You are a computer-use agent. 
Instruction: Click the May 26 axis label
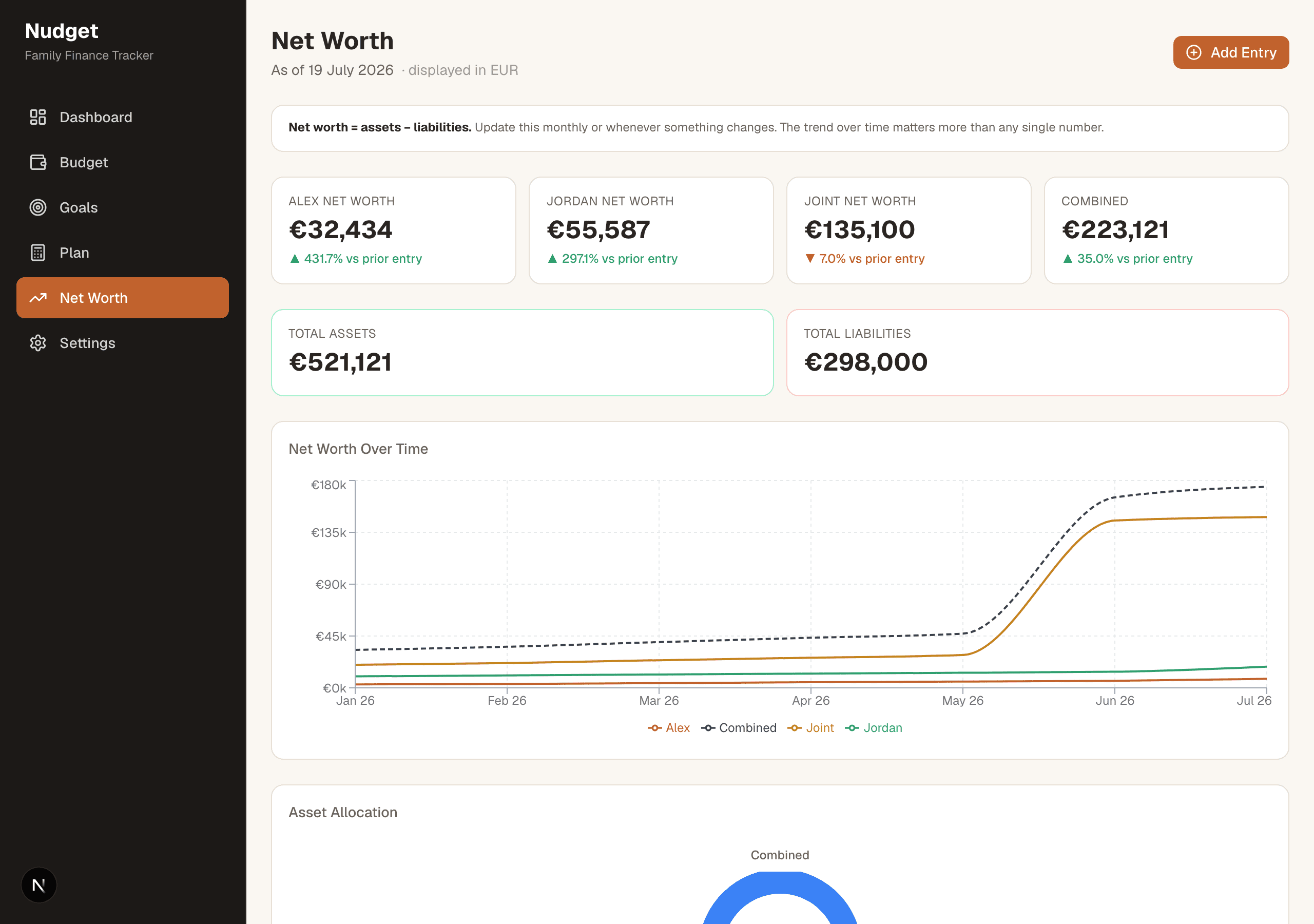[962, 701]
